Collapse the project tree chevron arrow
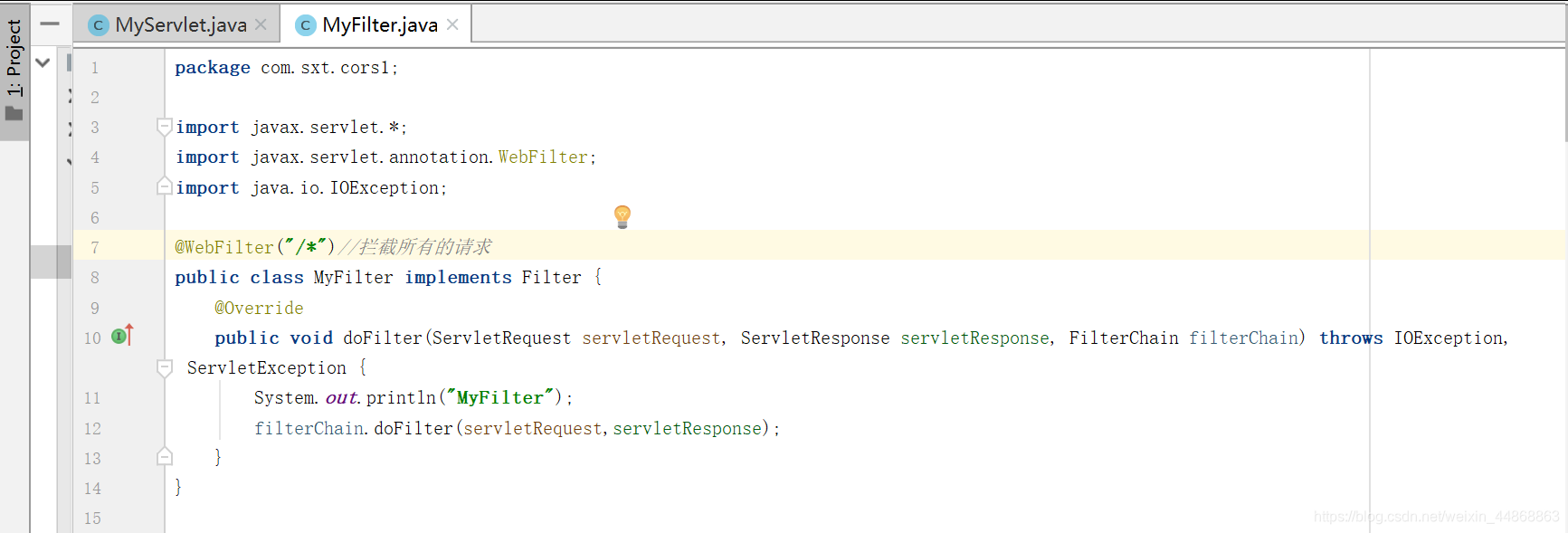The image size is (1568, 533). click(43, 62)
